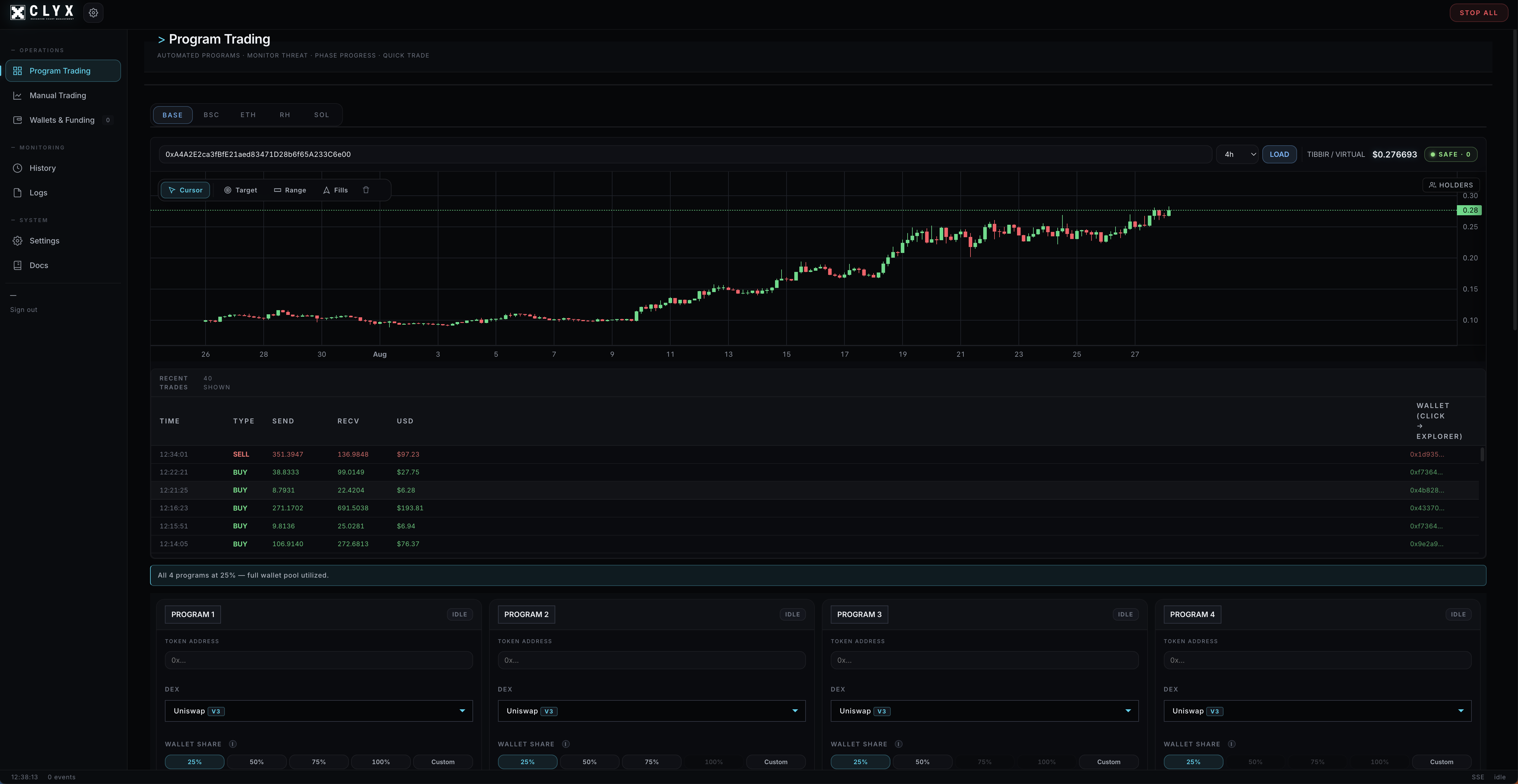Screen dimensions: 1518x784
Task: Click the Settings gear icon in the sidebar
Action: point(18,241)
